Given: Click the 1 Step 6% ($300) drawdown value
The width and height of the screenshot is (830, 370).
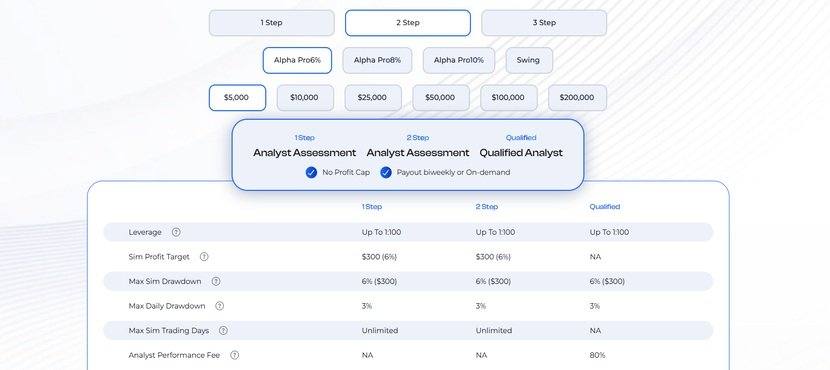Looking at the screenshot, I should click(x=379, y=282).
